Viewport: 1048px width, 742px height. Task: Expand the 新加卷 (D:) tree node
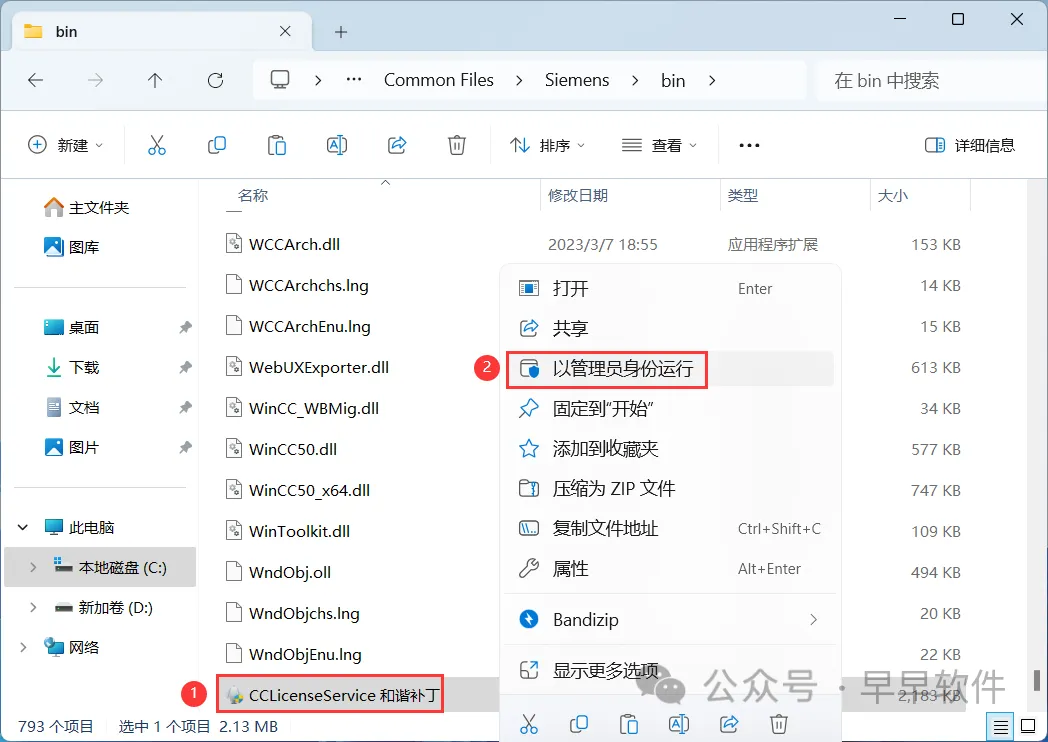(33, 608)
